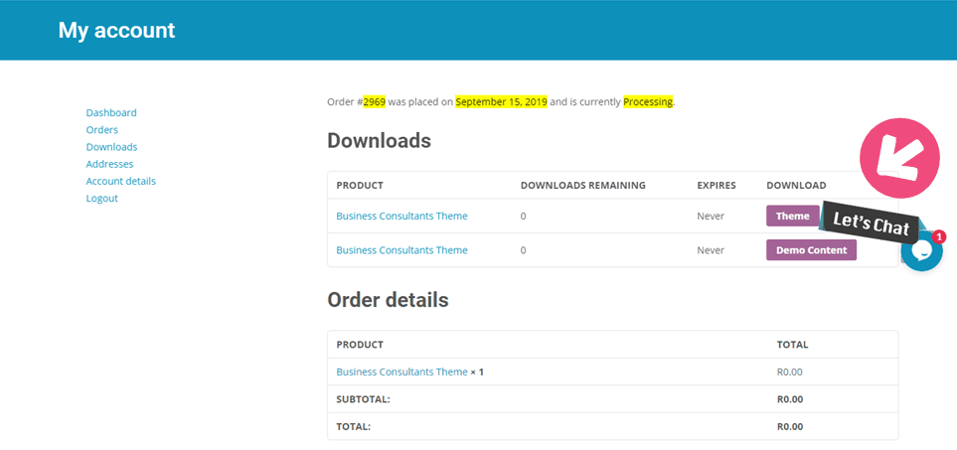Click the highlighted order number 2969
957x450 pixels.
click(x=374, y=102)
